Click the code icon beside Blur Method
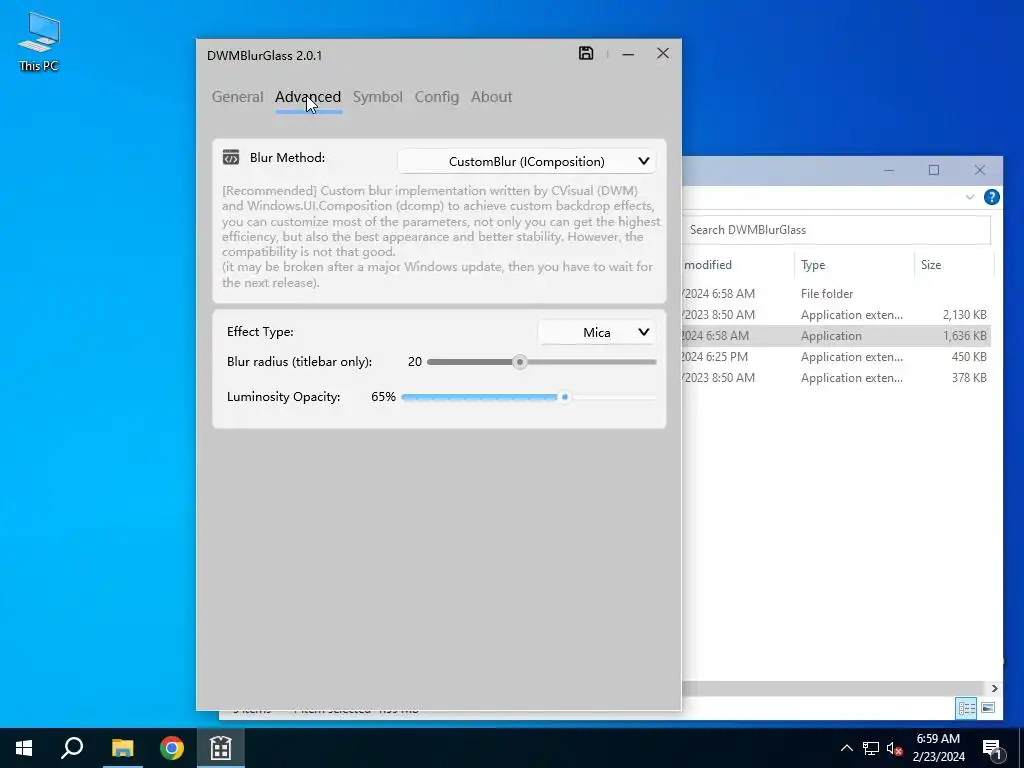Viewport: 1024px width, 768px height. coord(231,157)
